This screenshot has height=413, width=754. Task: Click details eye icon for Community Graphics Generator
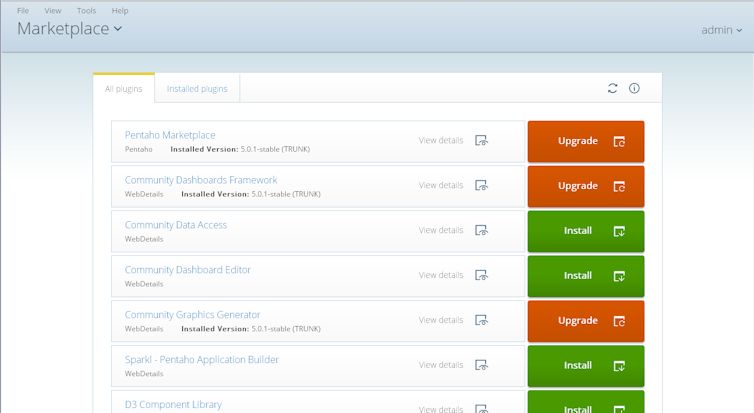(x=481, y=320)
